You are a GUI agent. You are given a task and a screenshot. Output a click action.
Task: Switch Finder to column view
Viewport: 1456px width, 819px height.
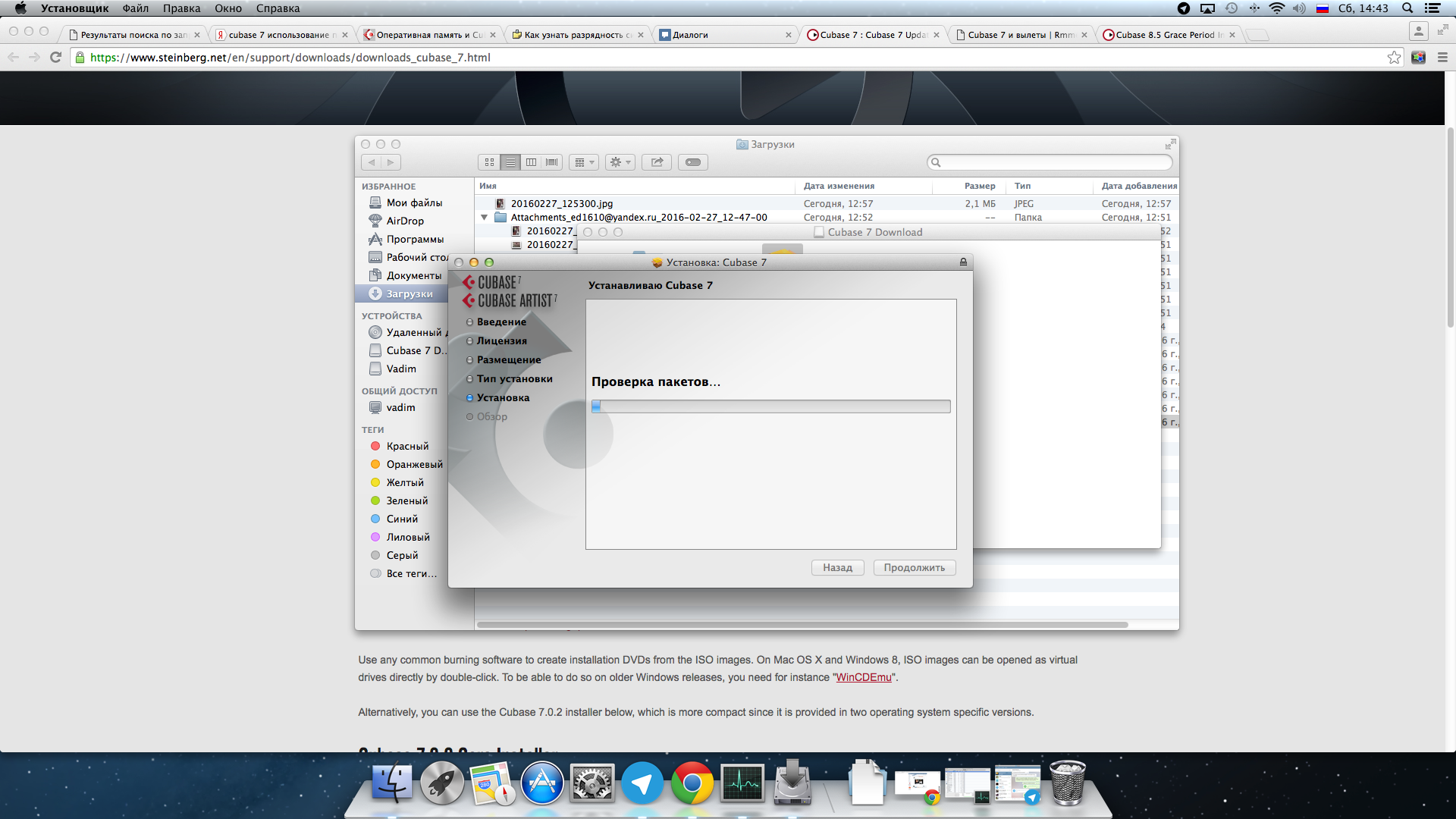click(x=531, y=162)
